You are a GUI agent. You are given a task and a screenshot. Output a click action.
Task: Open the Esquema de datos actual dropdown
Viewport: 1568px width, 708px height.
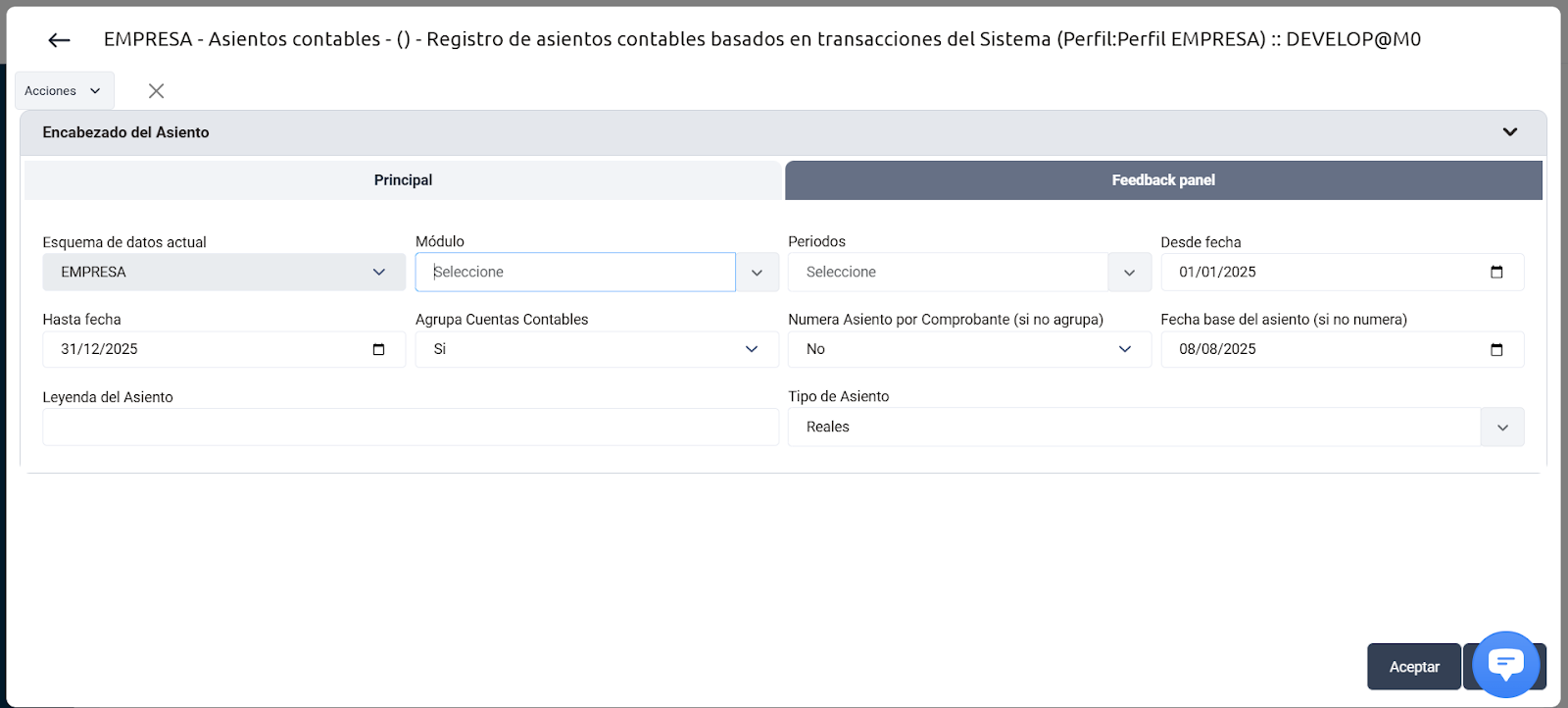(223, 272)
